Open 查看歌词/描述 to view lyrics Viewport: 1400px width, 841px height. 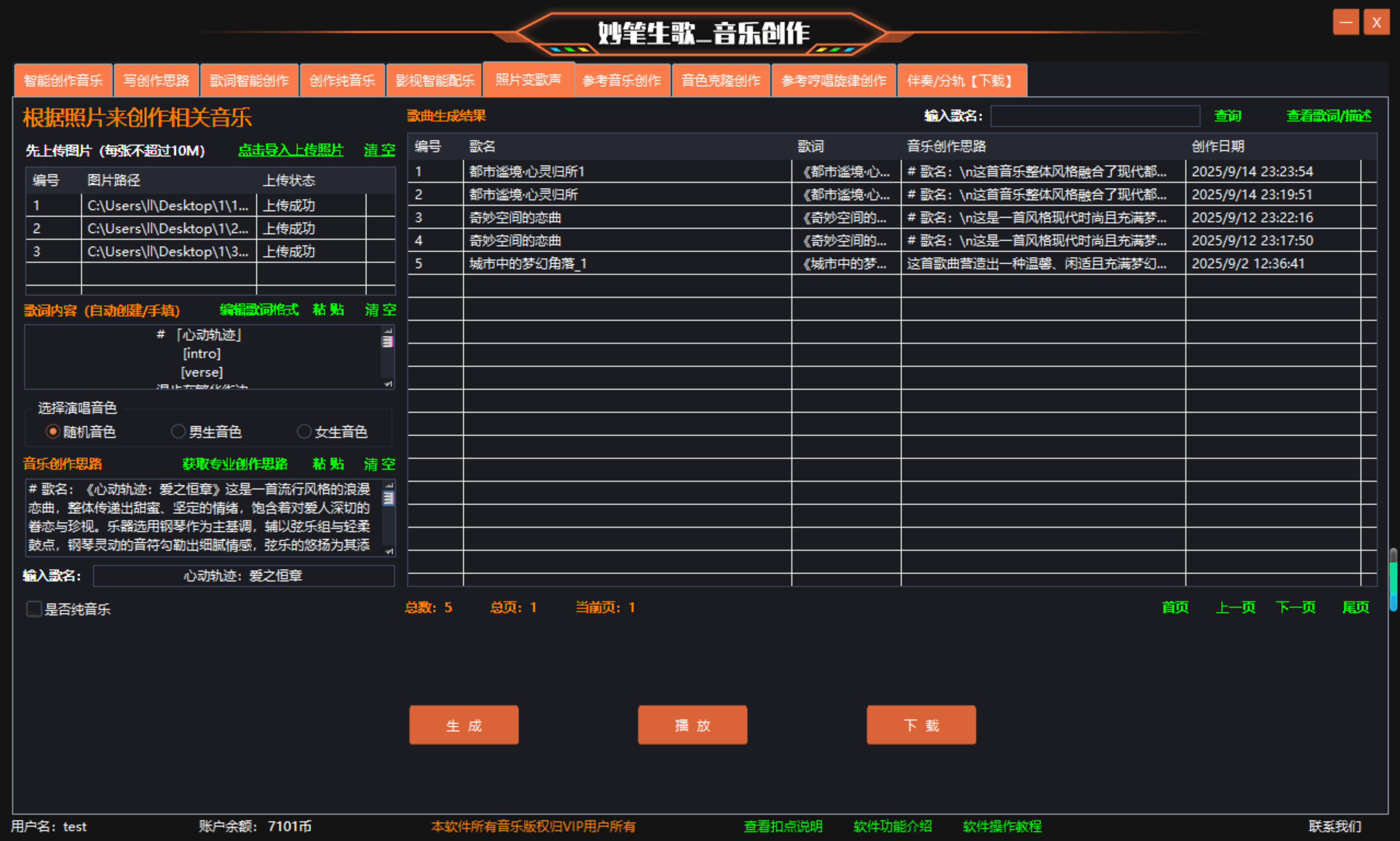pos(1329,116)
